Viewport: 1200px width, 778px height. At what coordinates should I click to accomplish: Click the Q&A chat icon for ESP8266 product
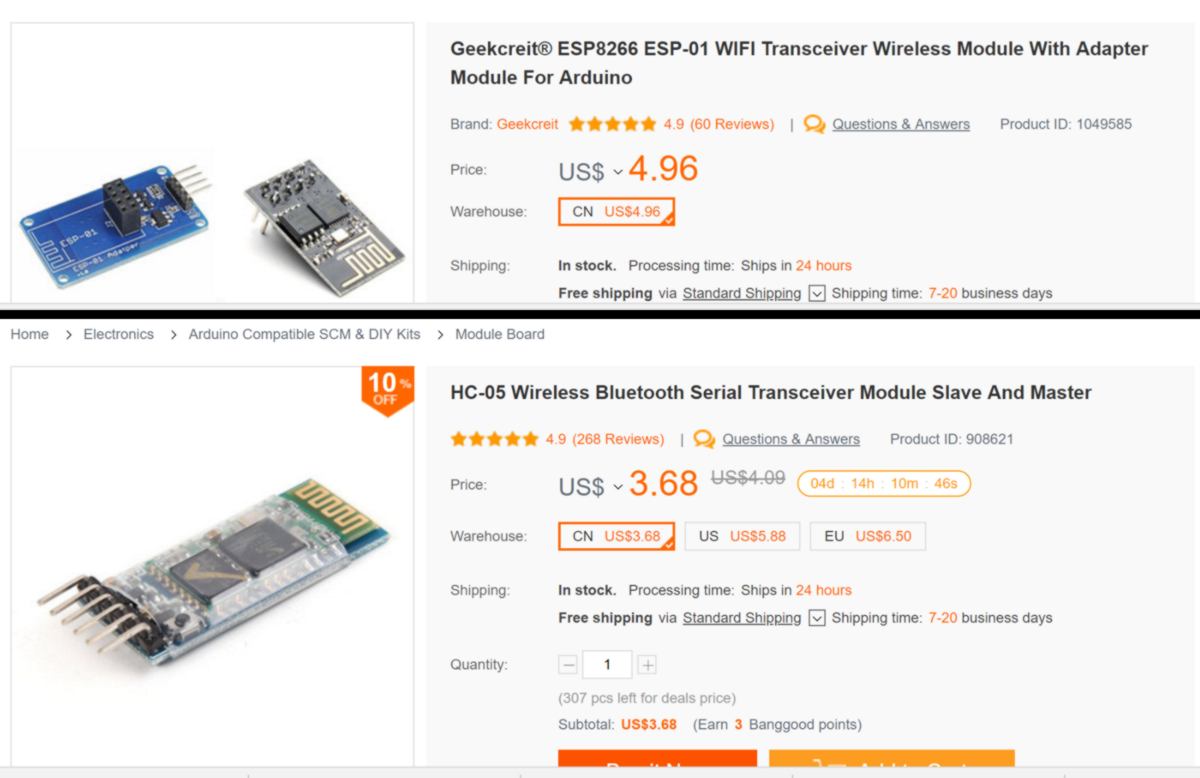click(x=815, y=124)
